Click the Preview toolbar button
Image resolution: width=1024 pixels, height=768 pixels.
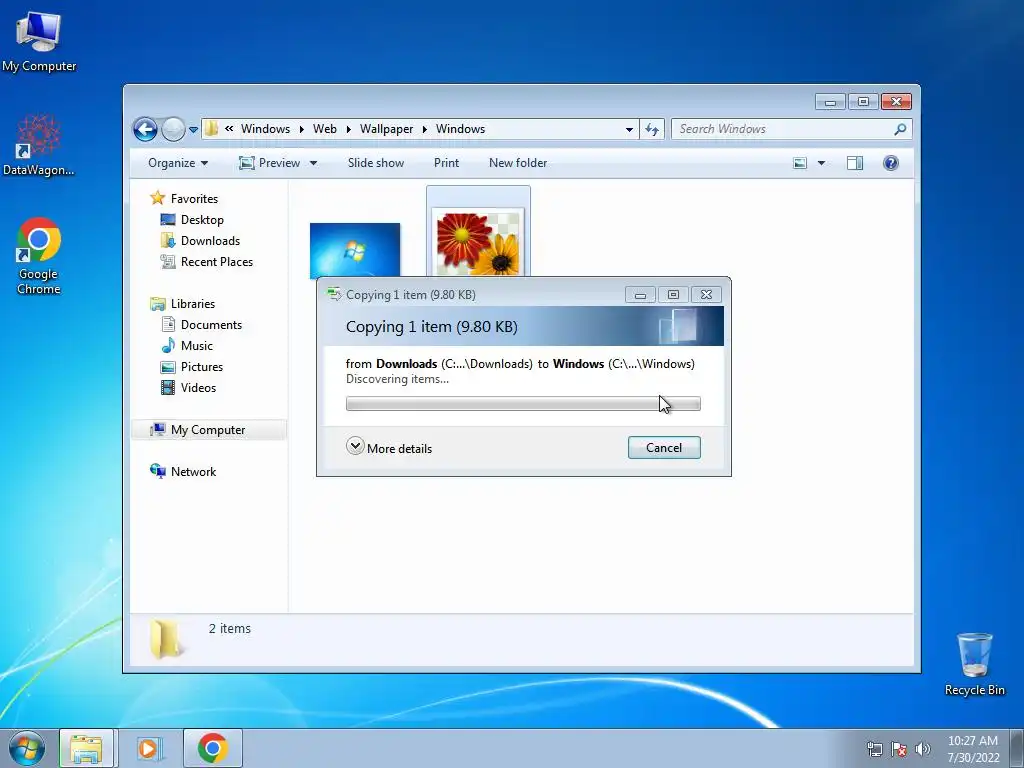click(x=269, y=163)
